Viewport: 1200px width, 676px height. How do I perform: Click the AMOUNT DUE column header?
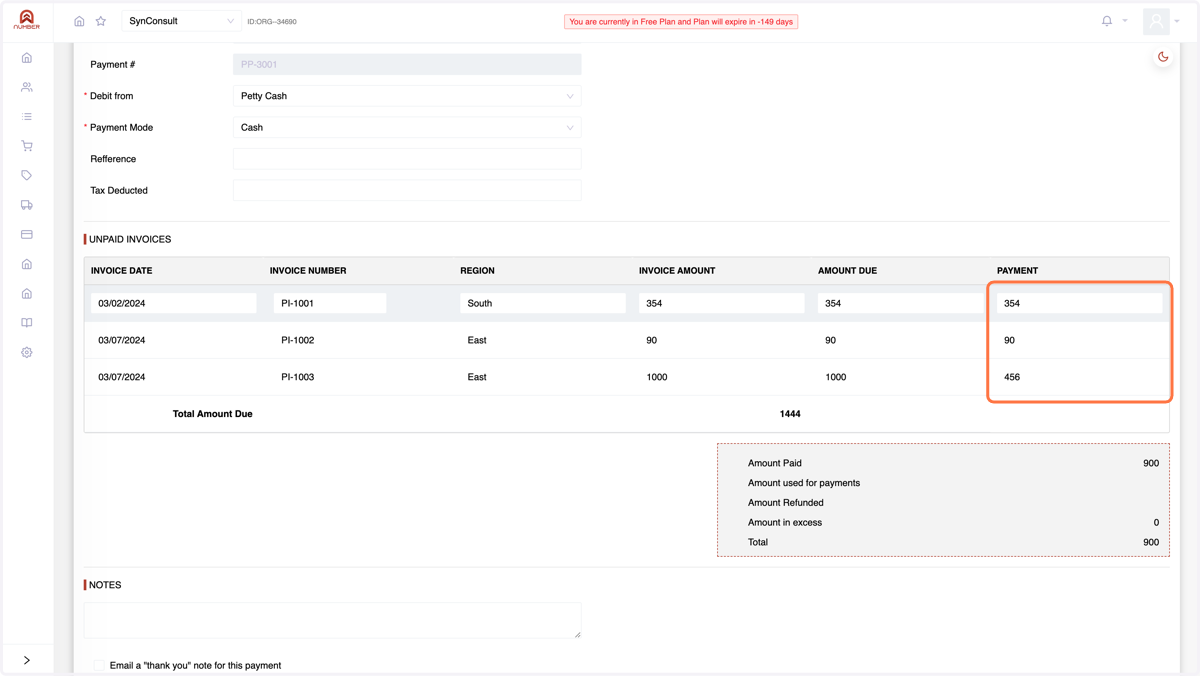click(x=847, y=271)
